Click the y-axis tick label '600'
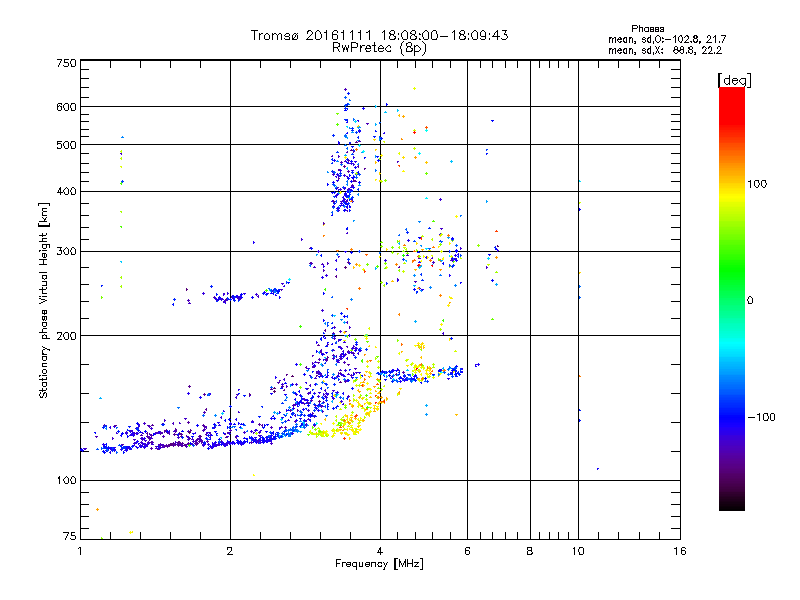Image resolution: width=800 pixels, height=600 pixels. (x=66, y=107)
